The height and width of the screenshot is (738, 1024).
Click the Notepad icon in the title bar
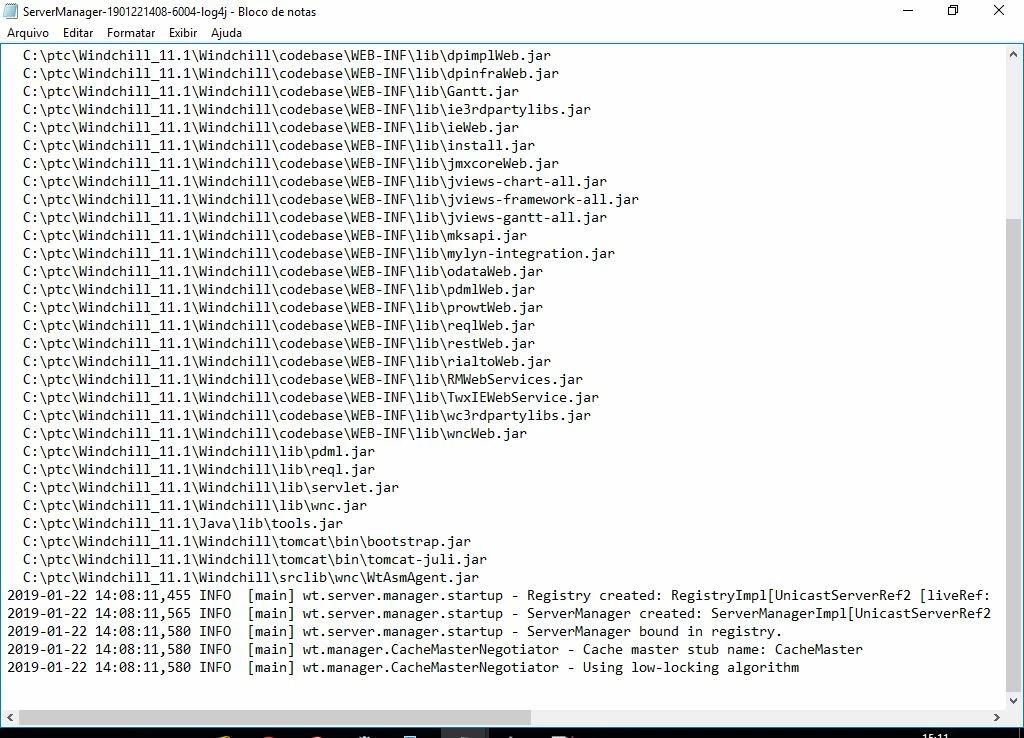tap(11, 11)
